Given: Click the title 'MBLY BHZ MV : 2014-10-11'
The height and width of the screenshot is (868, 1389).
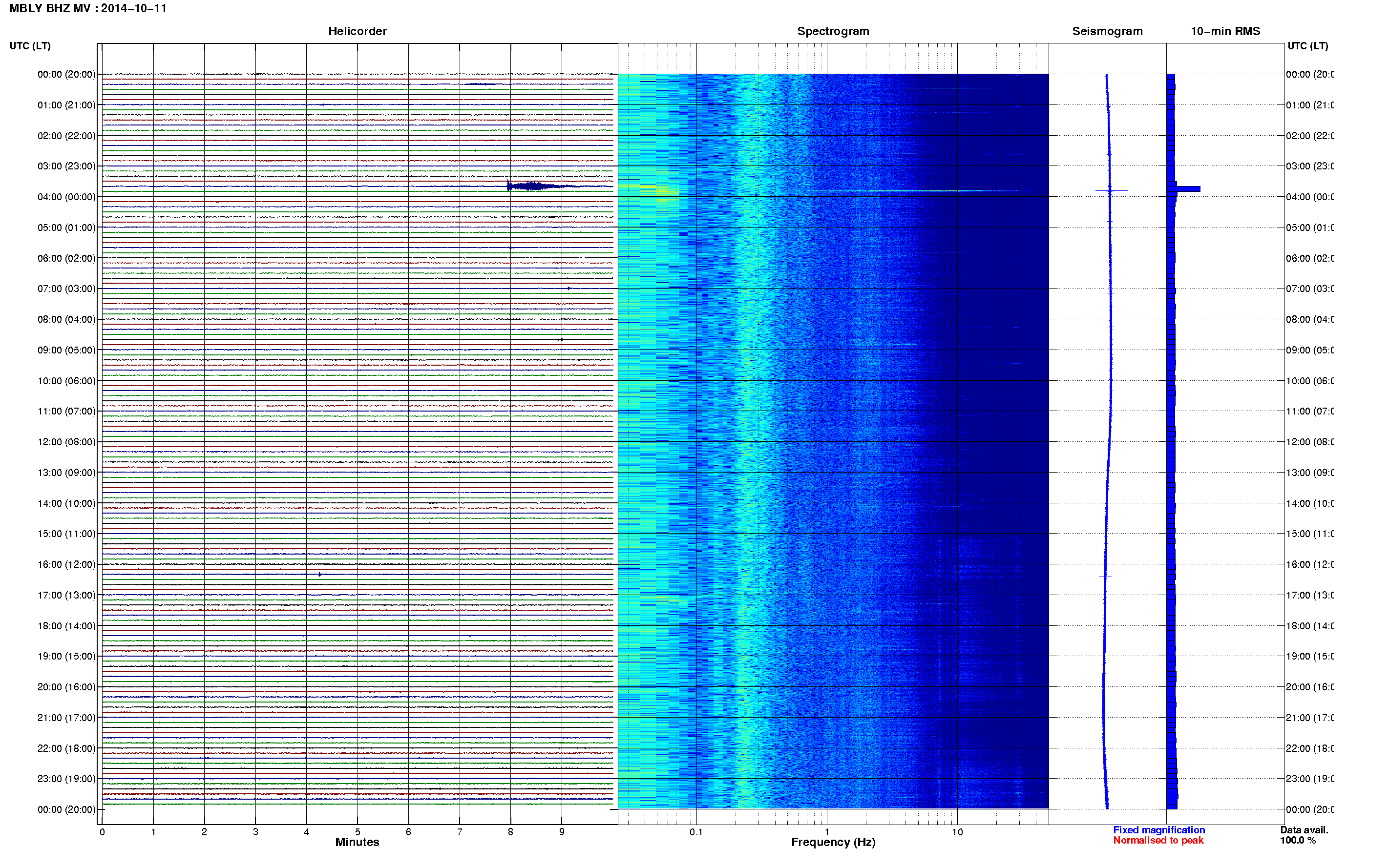Looking at the screenshot, I should 88,9.
